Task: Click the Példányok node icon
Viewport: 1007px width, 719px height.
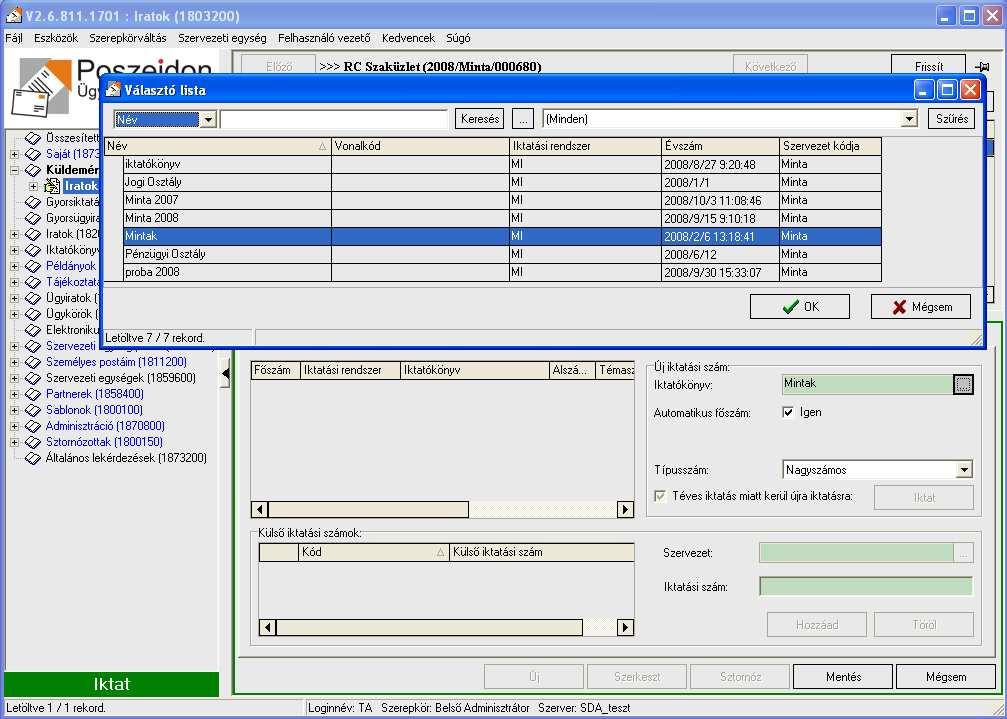Action: pyautogui.click(x=33, y=266)
